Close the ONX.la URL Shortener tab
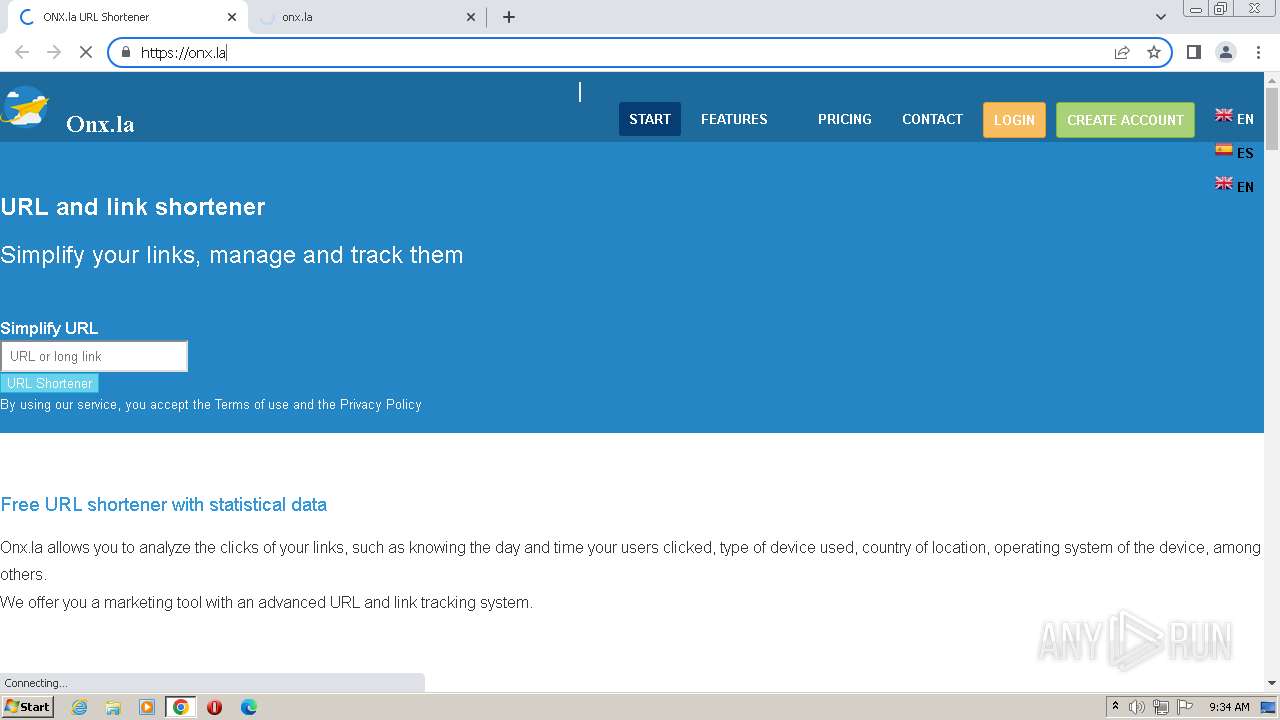Viewport: 1280px width, 720px height. point(232,17)
